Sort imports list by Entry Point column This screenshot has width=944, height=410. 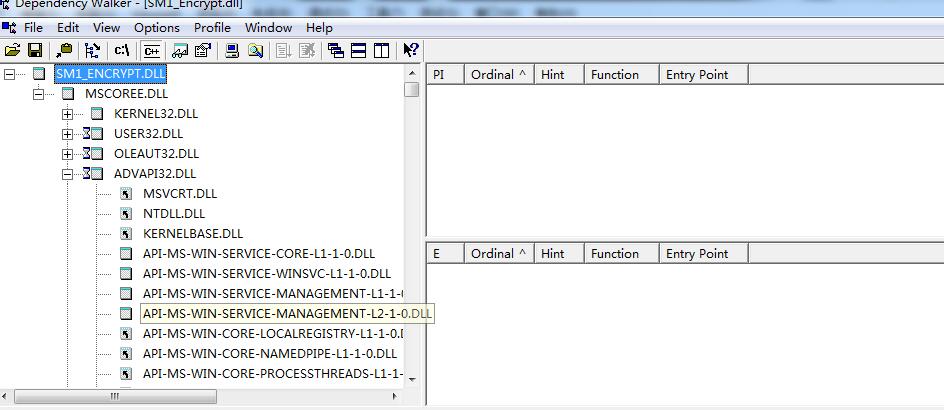click(704, 75)
